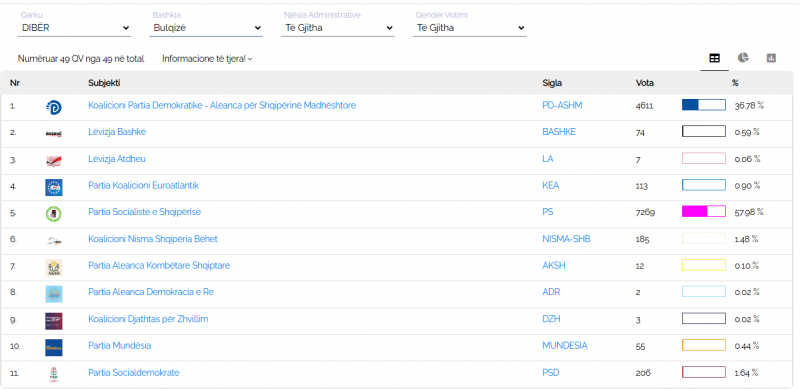800x389 pixels.
Task: Click the Partia Socialiste rose logo
Action: [54, 213]
